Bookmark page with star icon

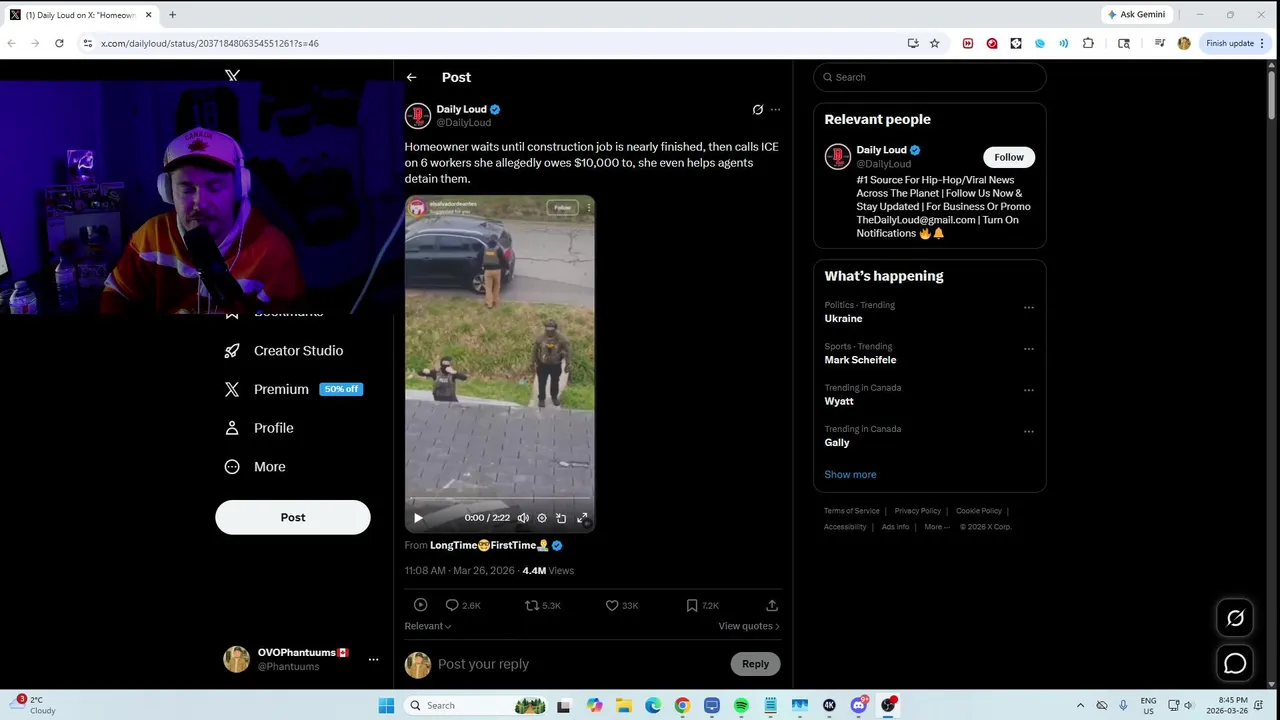(934, 43)
